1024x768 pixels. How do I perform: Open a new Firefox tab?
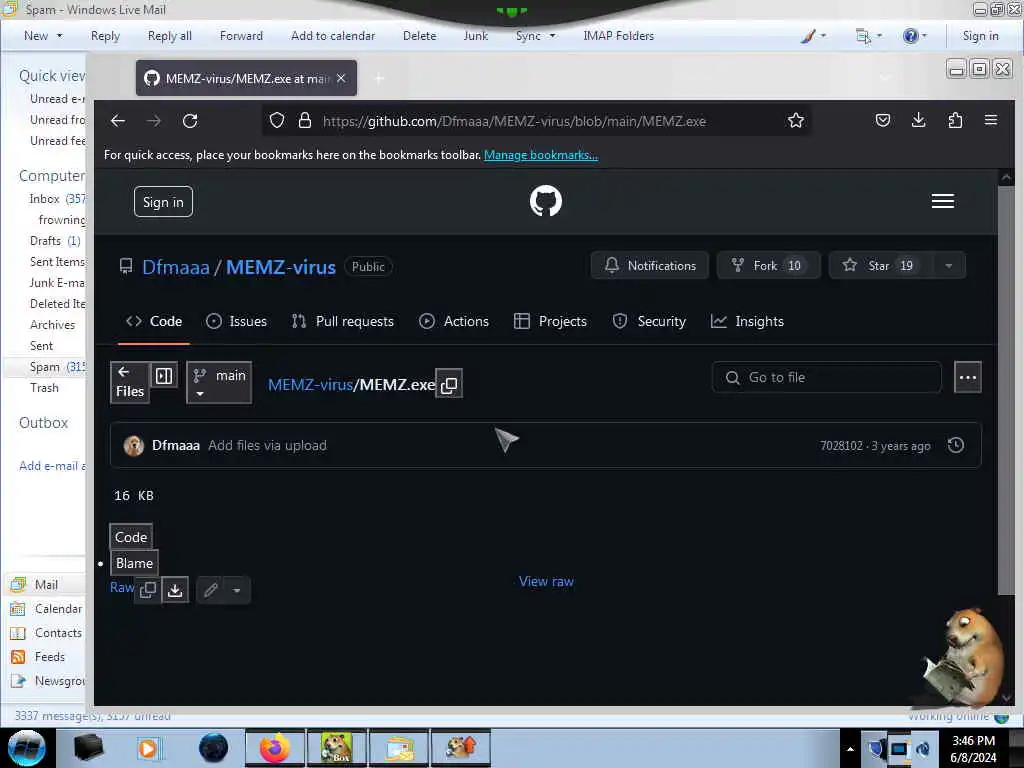(379, 78)
